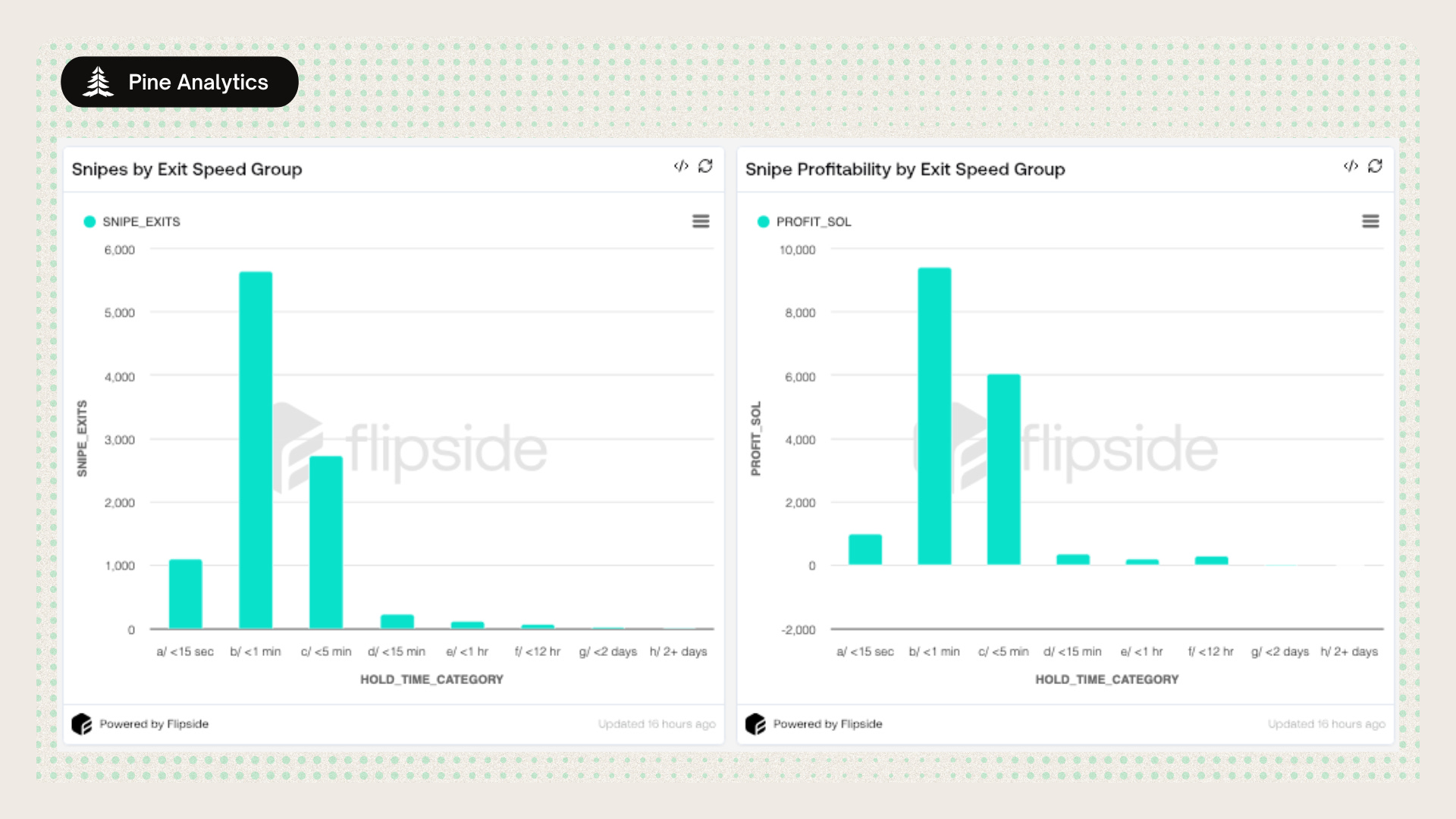Viewport: 1456px width, 819px height.
Task: Refresh the Snipes by Exit Speed Group chart
Action: click(x=705, y=166)
